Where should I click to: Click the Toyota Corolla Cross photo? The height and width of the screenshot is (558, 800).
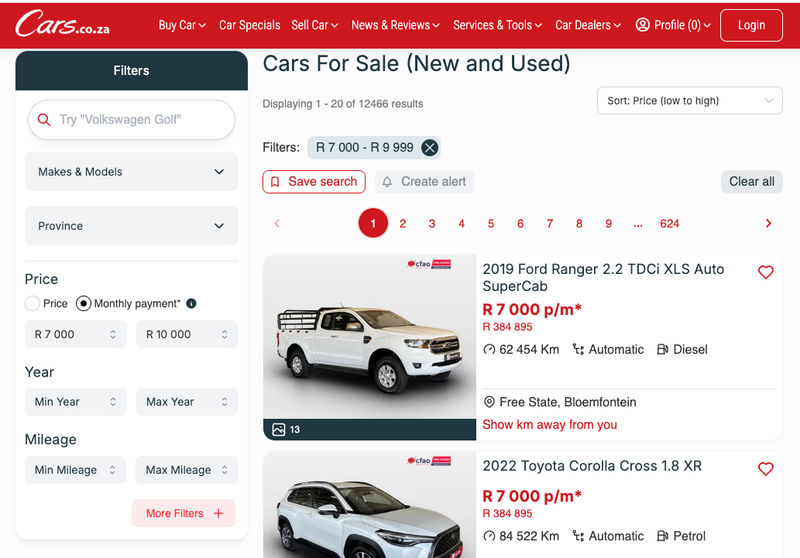pos(369,505)
